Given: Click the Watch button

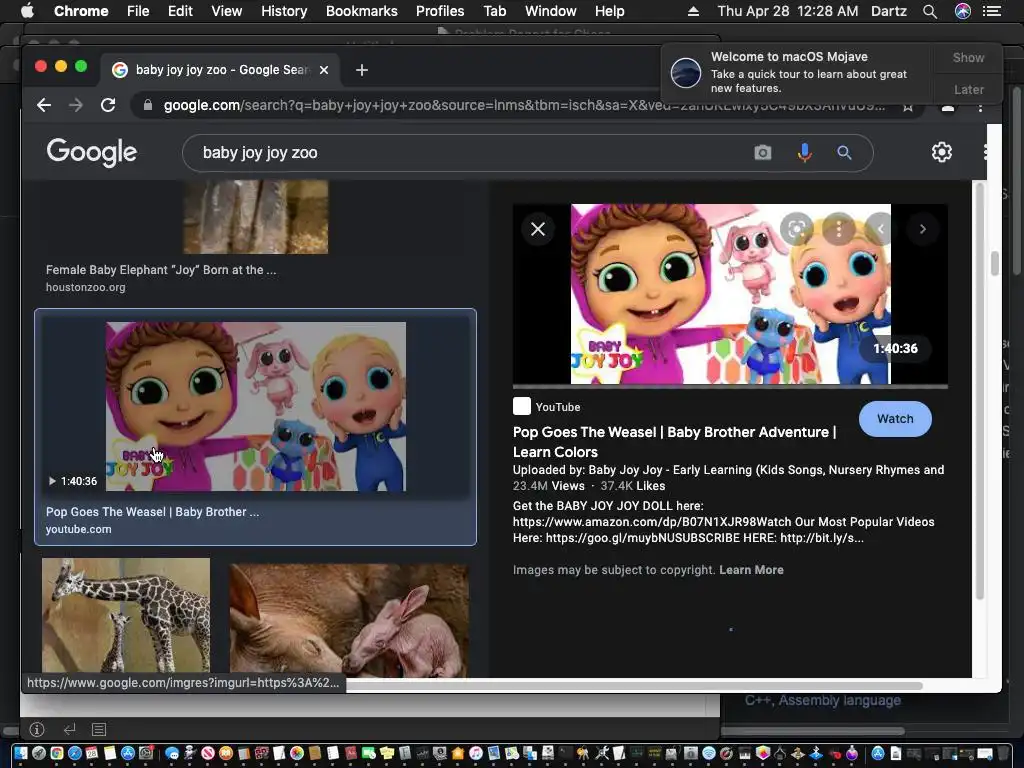Looking at the screenshot, I should coord(895,419).
